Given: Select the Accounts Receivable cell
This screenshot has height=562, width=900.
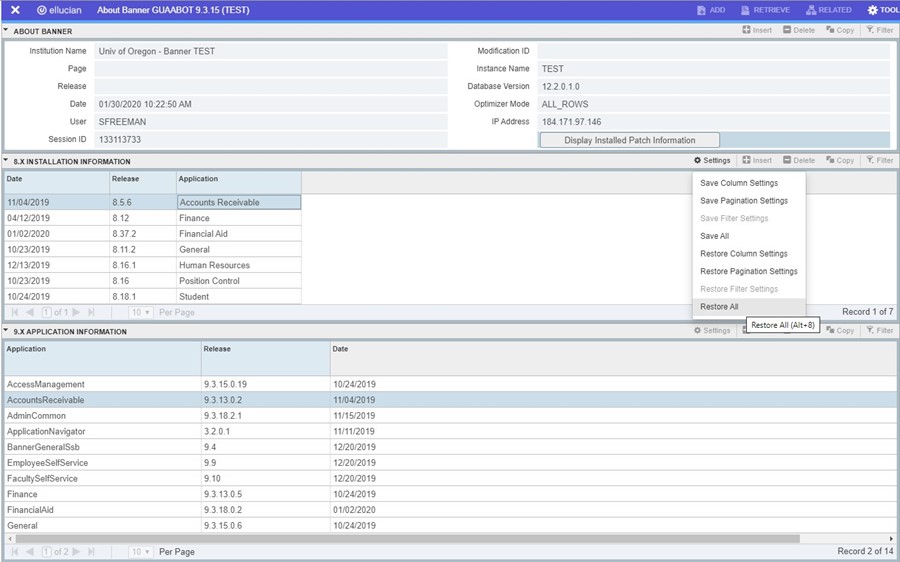Looking at the screenshot, I should [239, 202].
